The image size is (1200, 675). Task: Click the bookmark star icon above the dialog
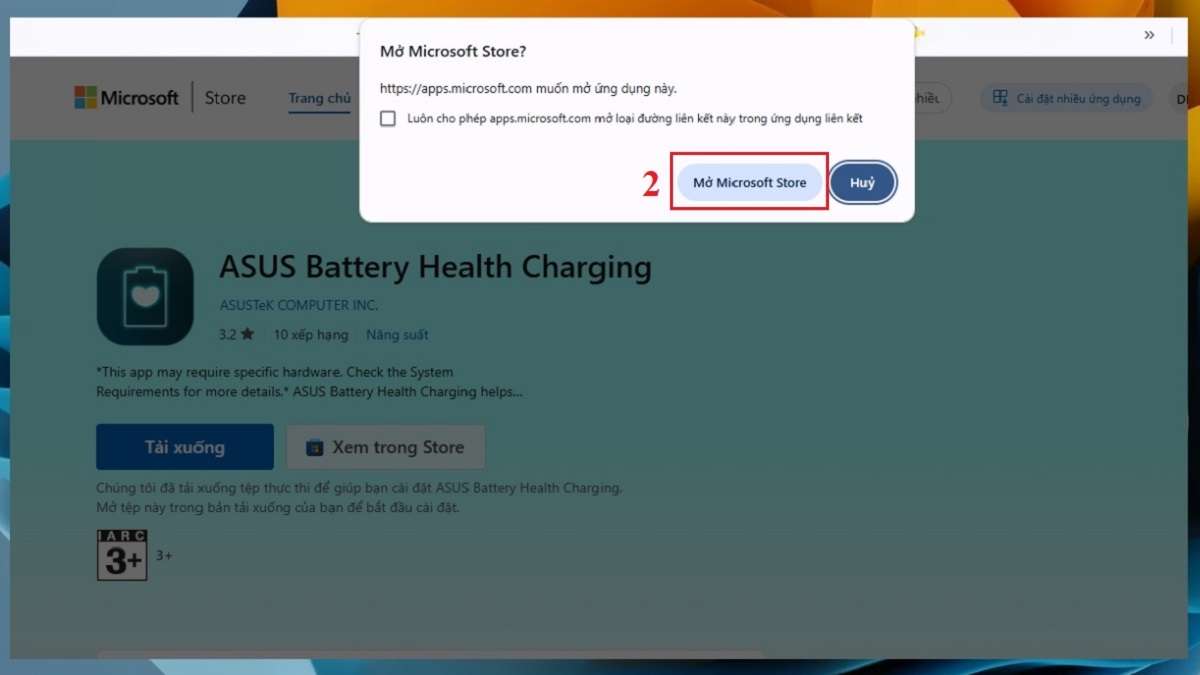(x=918, y=33)
